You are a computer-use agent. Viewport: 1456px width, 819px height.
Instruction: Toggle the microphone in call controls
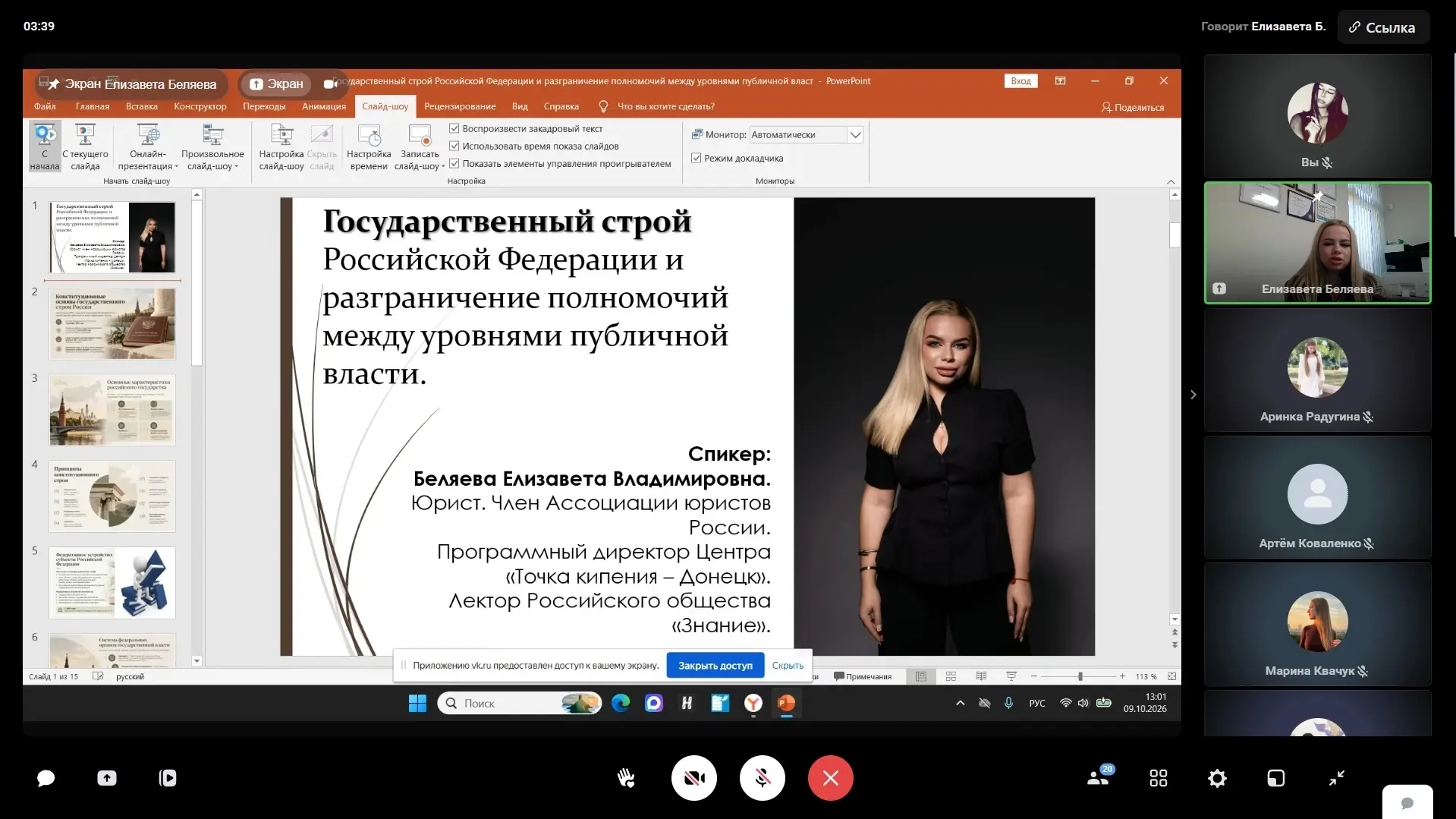(x=763, y=778)
